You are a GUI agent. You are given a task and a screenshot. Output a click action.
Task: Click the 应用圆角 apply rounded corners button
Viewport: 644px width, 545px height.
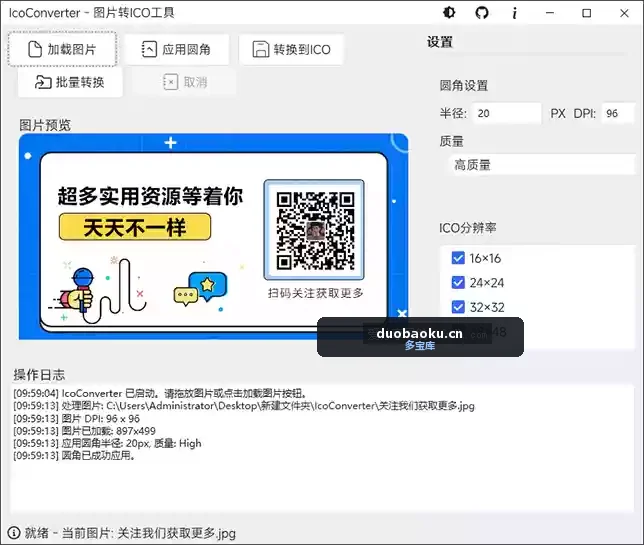tap(177, 49)
